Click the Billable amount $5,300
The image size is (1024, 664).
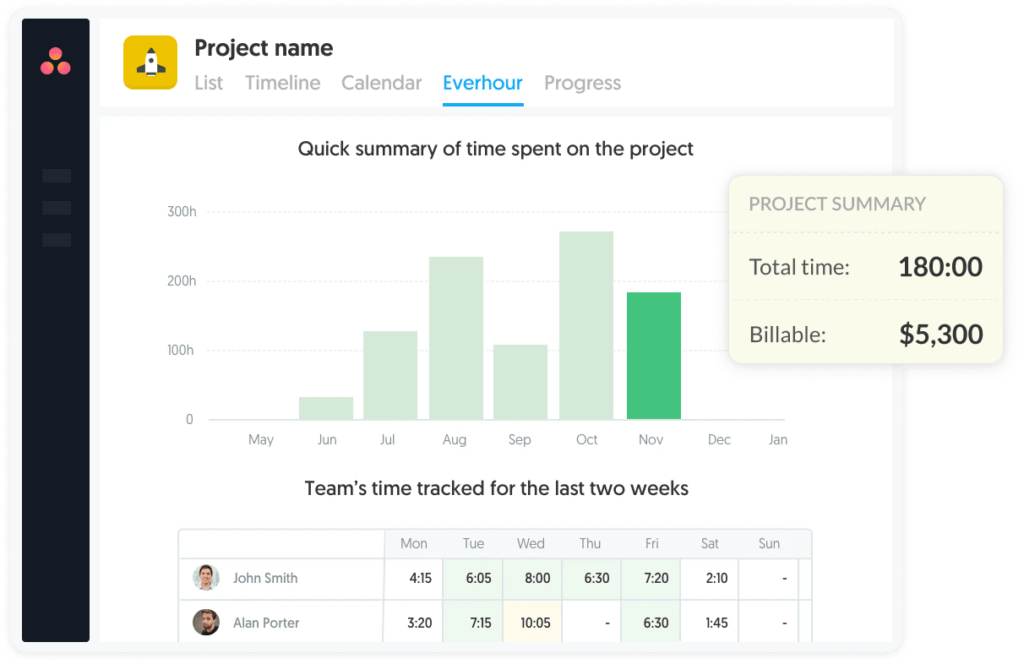point(941,335)
